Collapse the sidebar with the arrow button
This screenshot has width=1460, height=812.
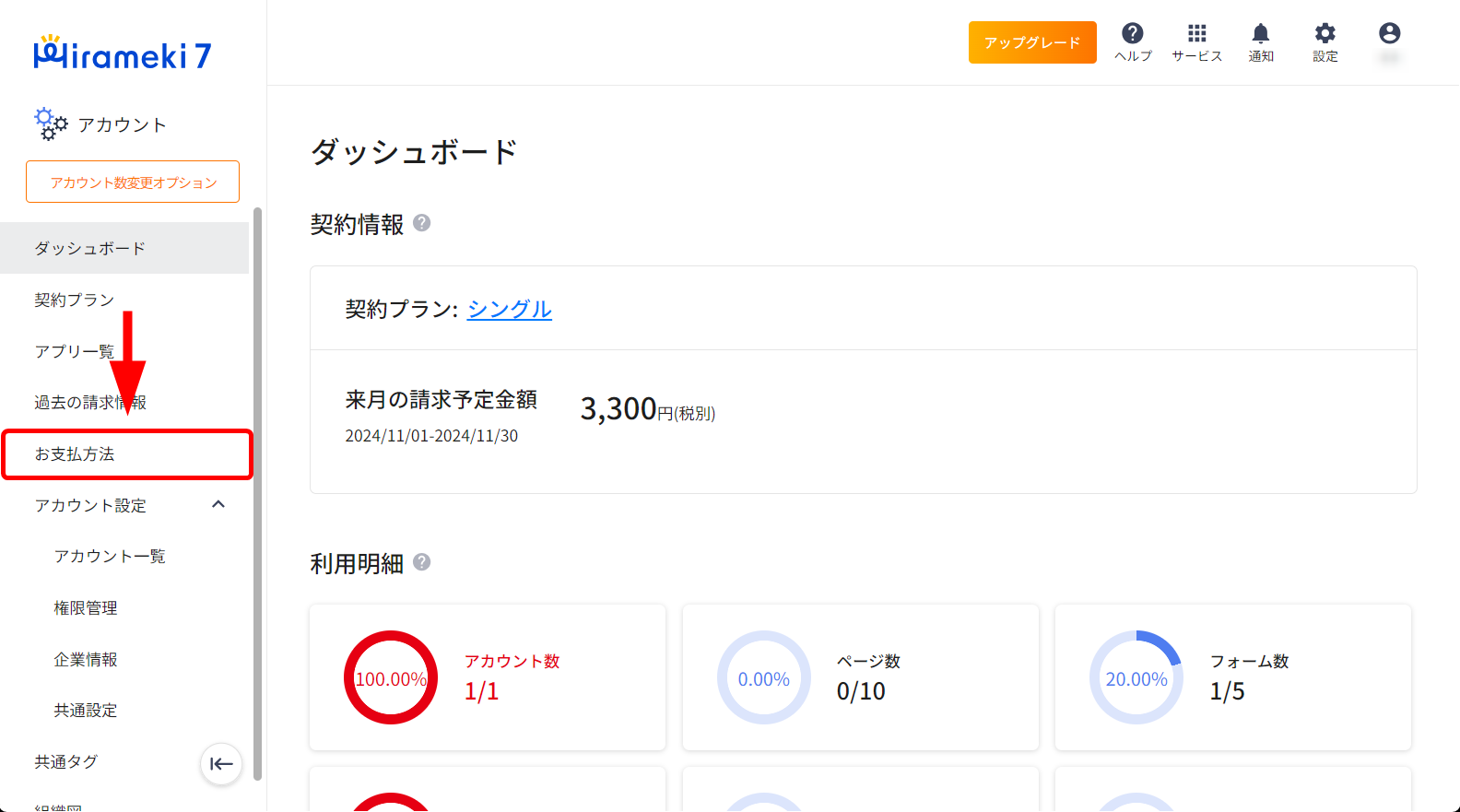[x=221, y=764]
